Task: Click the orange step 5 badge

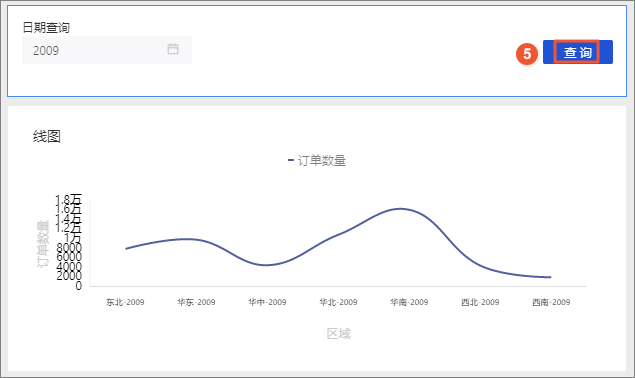Action: point(526,53)
